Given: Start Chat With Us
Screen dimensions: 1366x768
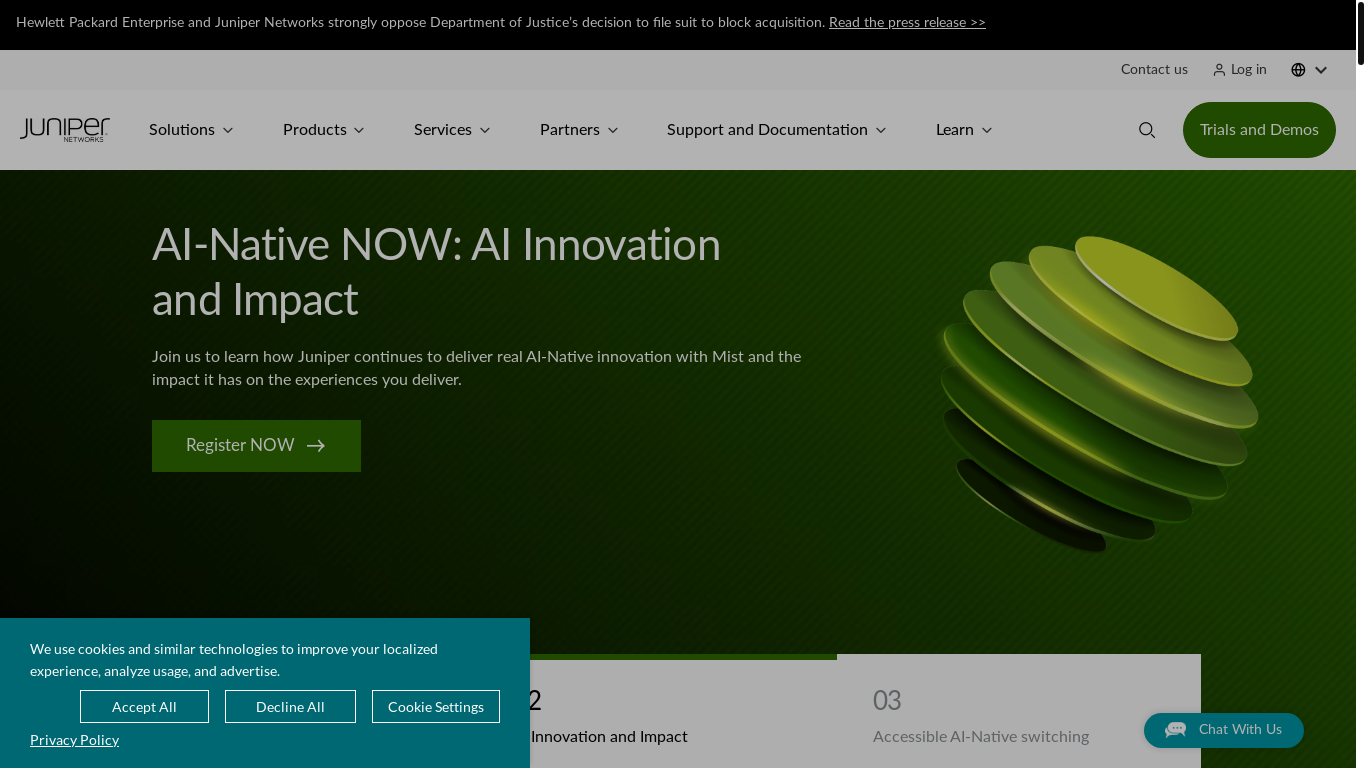Looking at the screenshot, I should pyautogui.click(x=1224, y=730).
